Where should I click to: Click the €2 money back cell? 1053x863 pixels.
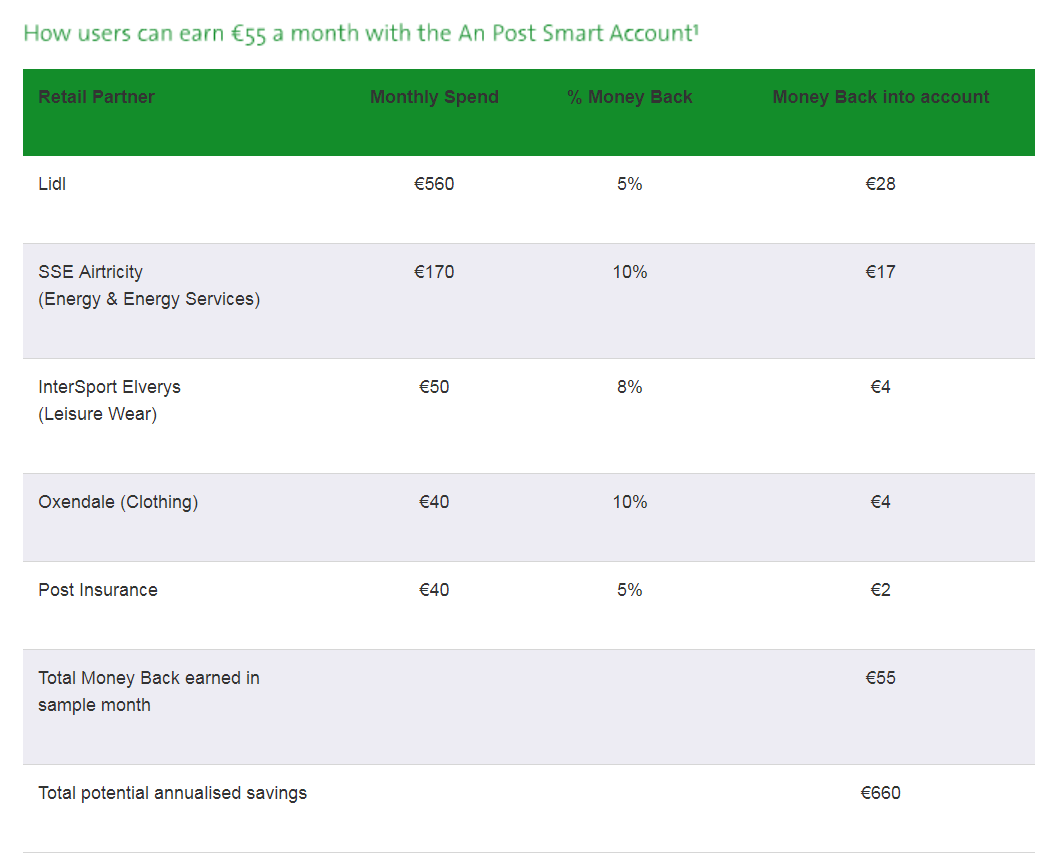tap(880, 590)
